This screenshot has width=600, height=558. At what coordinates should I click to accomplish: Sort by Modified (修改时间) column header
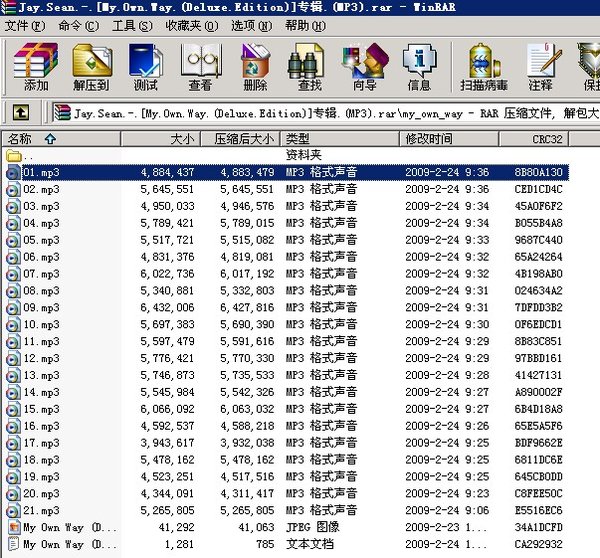pos(449,139)
